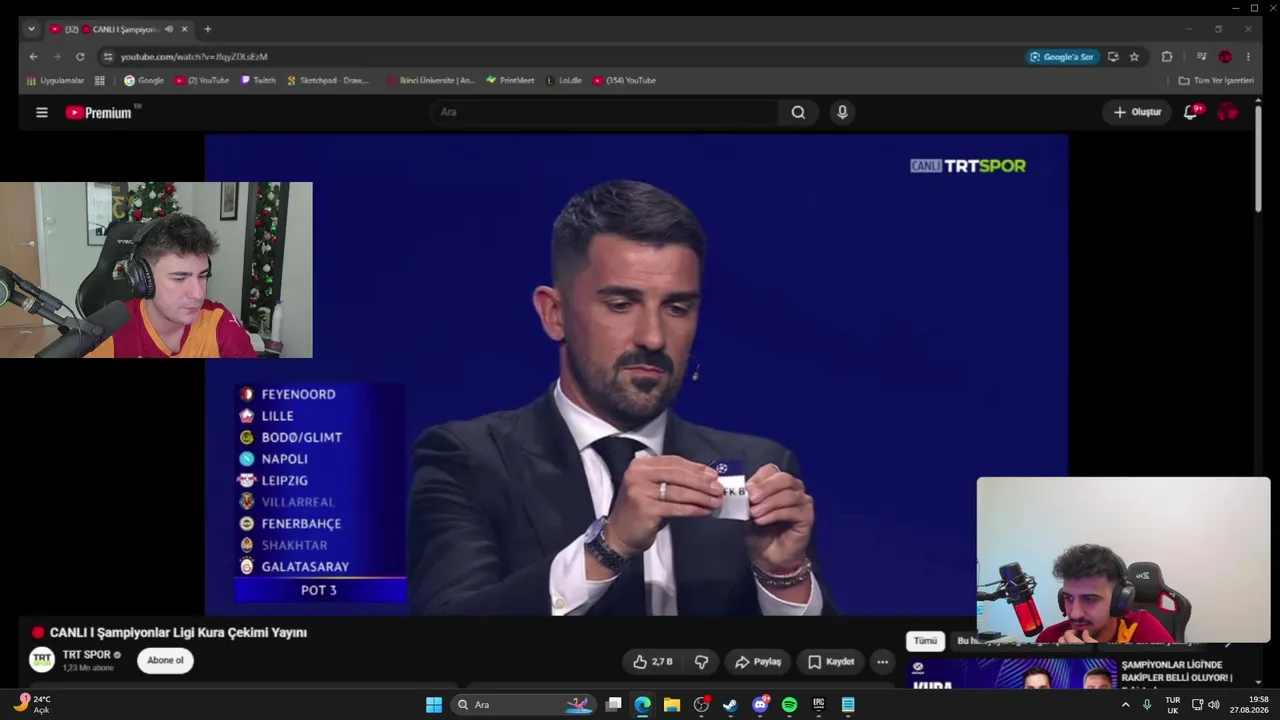Screen dimensions: 1280x720
Task: Click the Oluştur create button
Action: click(x=1137, y=113)
